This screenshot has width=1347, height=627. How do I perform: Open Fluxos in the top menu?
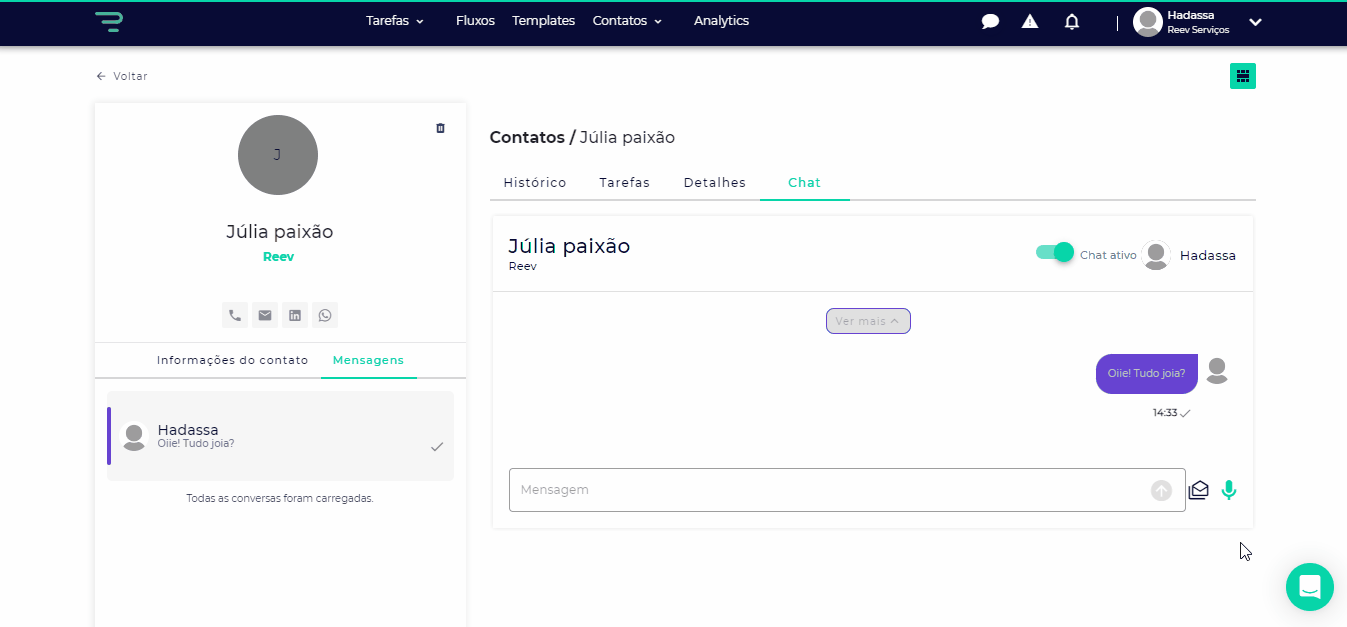click(475, 21)
